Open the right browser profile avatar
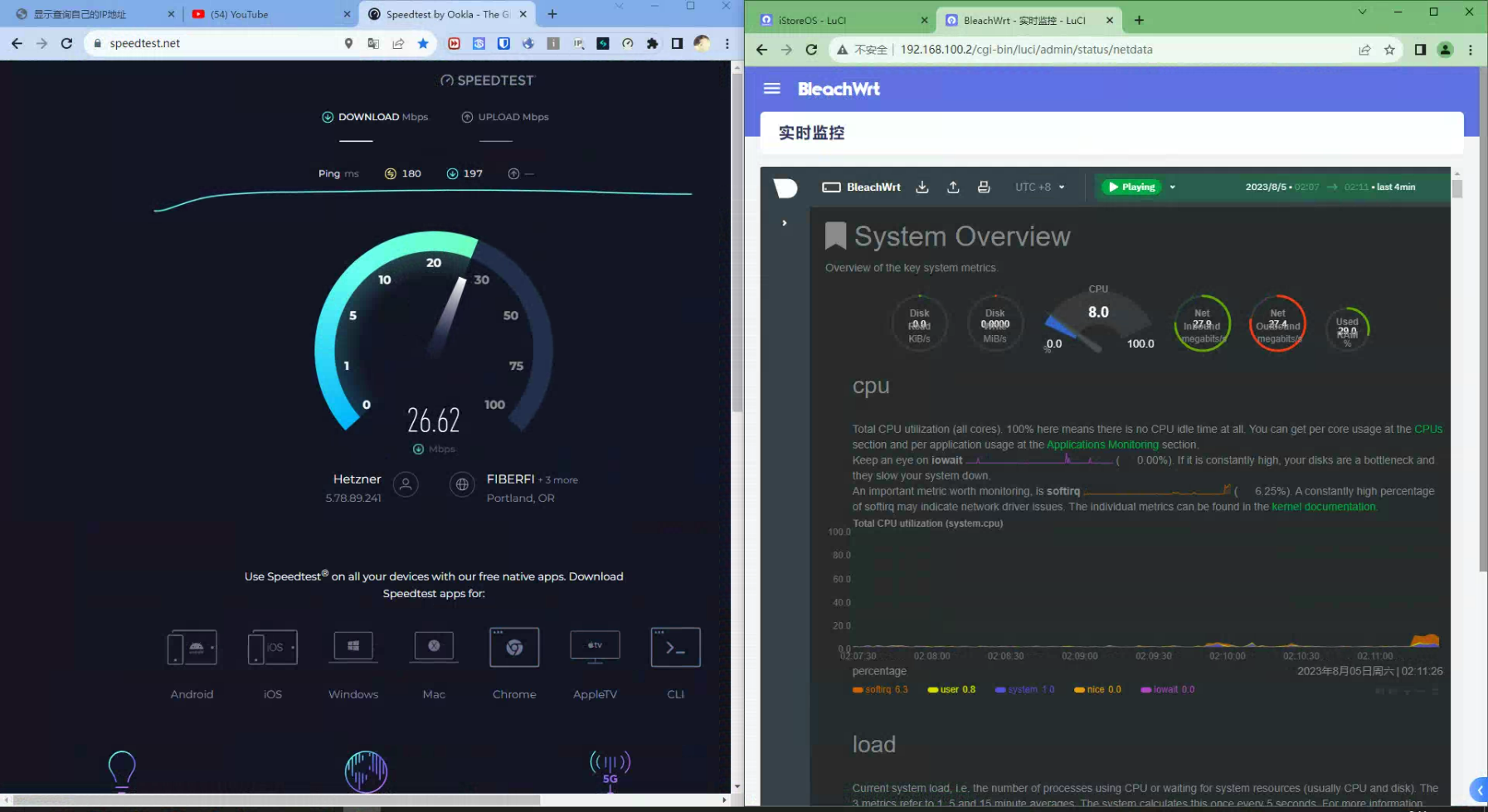The height and width of the screenshot is (812, 1488). [x=1445, y=50]
